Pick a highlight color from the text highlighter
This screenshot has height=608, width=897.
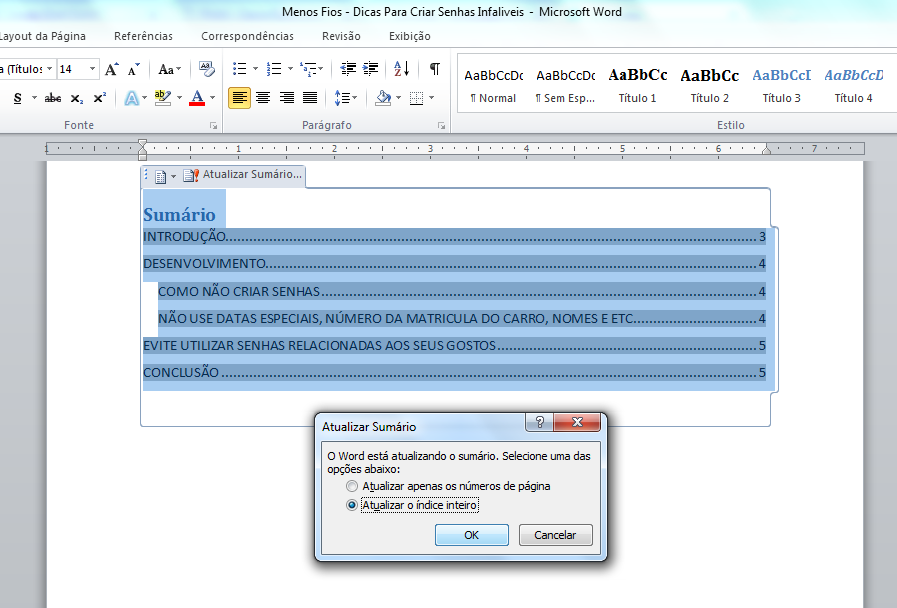(x=178, y=98)
